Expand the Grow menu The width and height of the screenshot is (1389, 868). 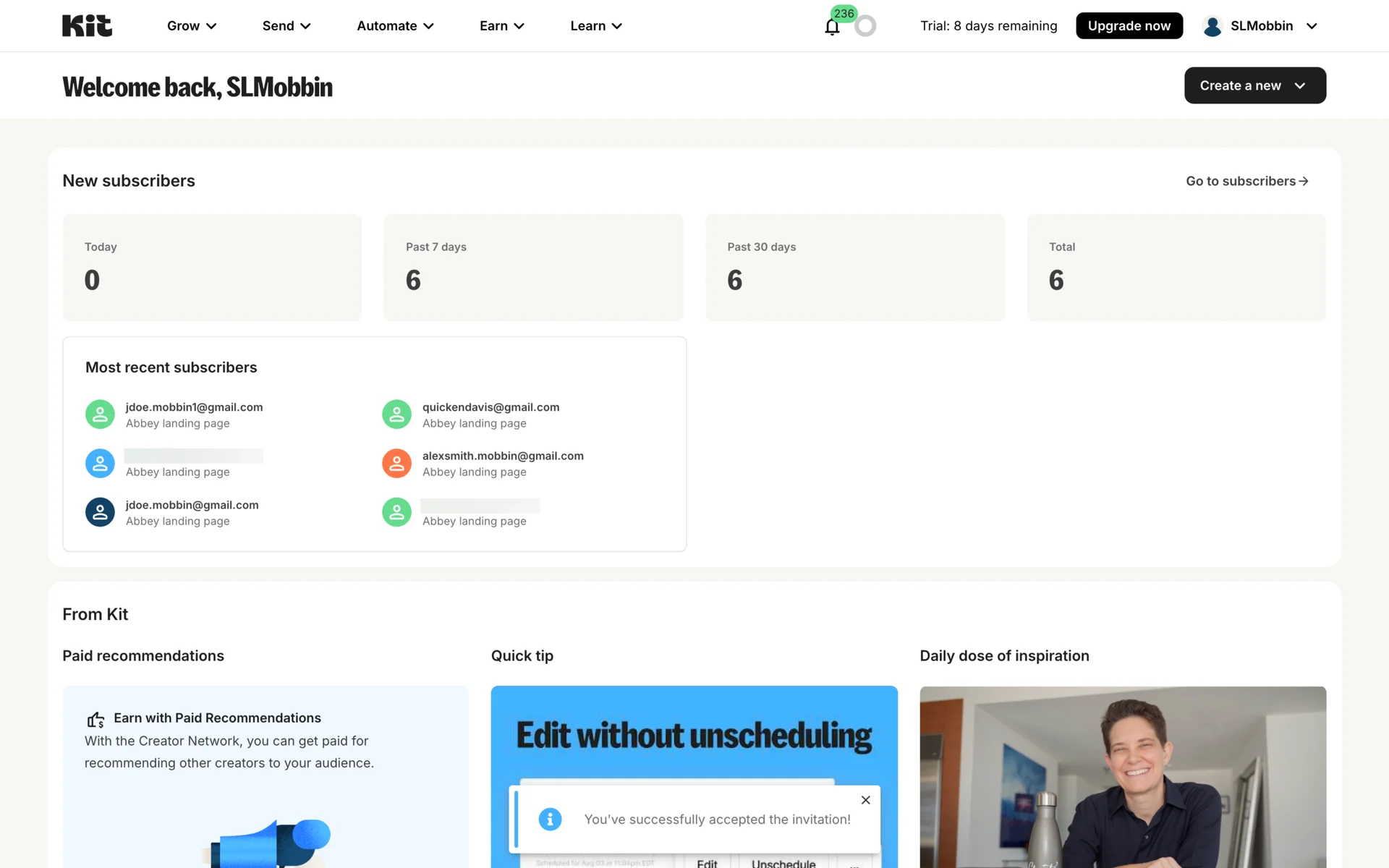point(192,26)
